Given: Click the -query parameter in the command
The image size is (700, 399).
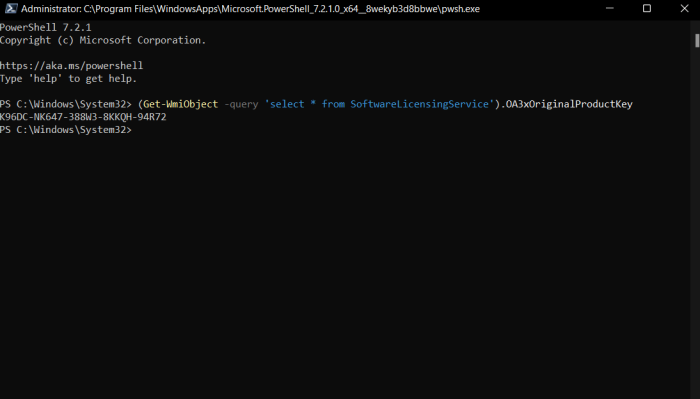Looking at the screenshot, I should (x=241, y=104).
